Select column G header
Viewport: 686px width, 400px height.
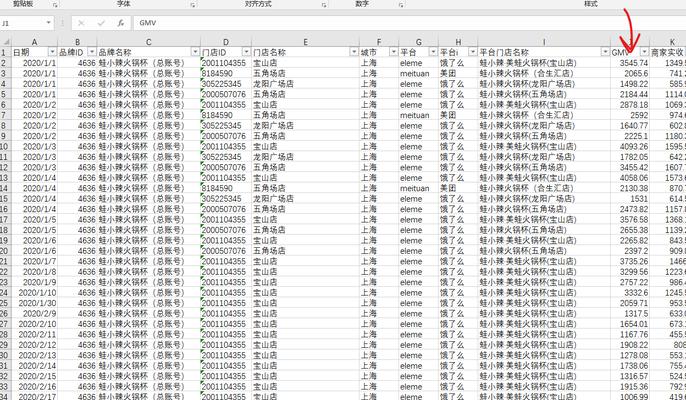click(419, 42)
